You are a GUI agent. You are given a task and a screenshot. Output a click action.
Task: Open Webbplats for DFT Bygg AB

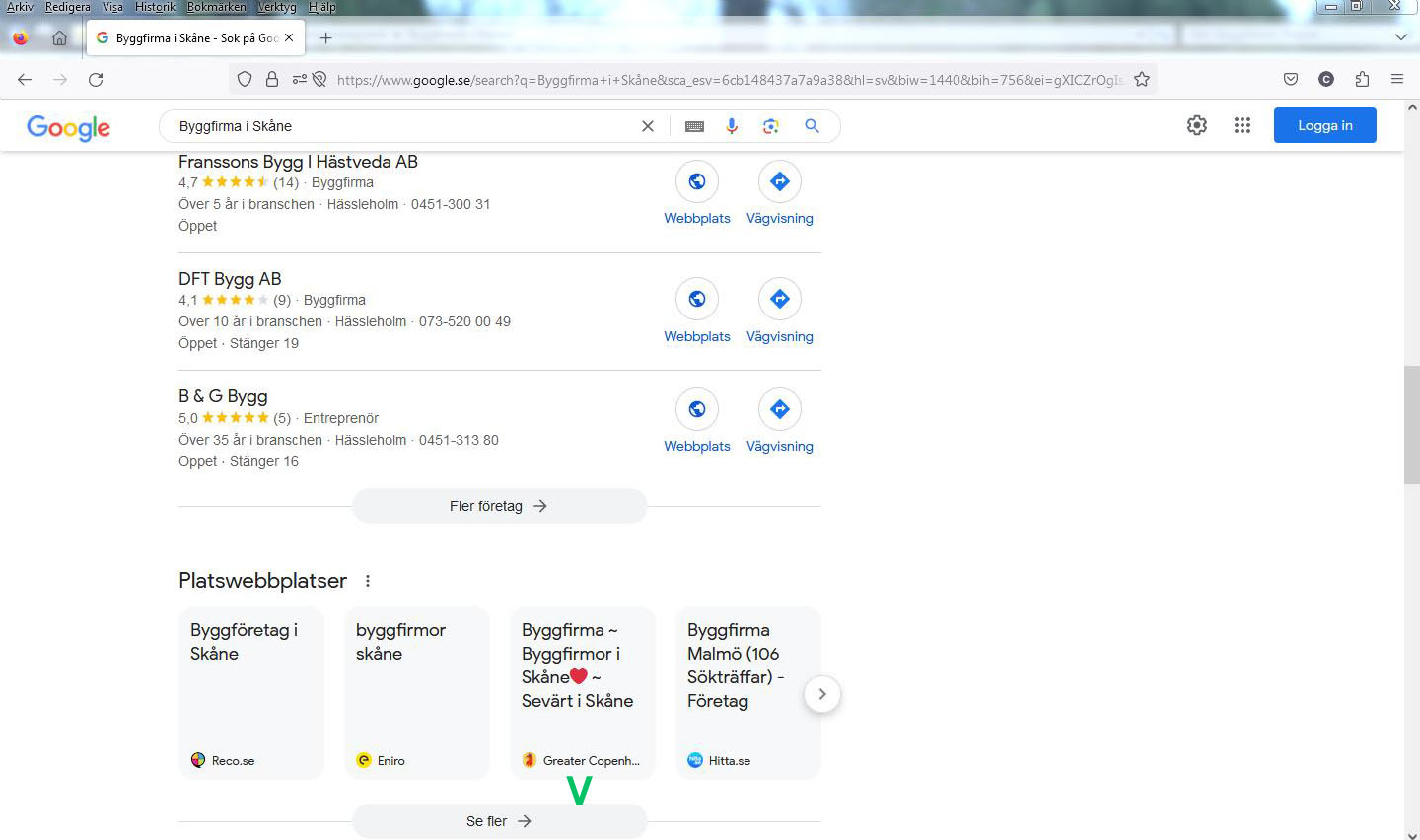click(x=697, y=312)
